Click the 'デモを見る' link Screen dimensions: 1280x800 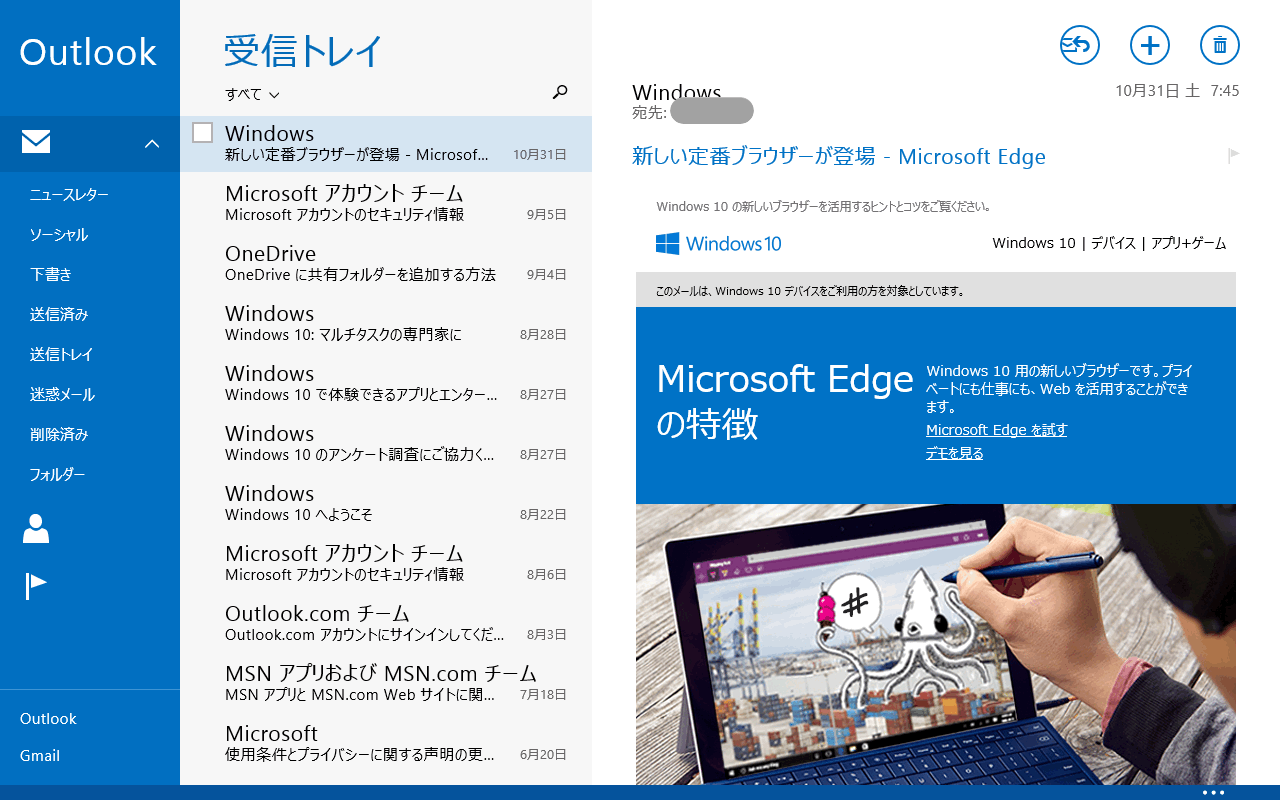954,453
